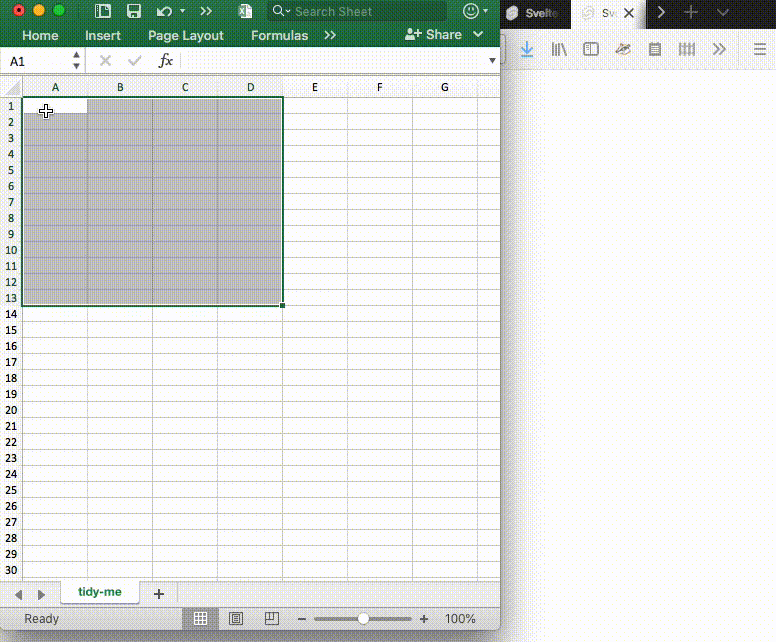Screen dimensions: 776x642
Task: Select all cells with corner triangle
Action: [13, 88]
